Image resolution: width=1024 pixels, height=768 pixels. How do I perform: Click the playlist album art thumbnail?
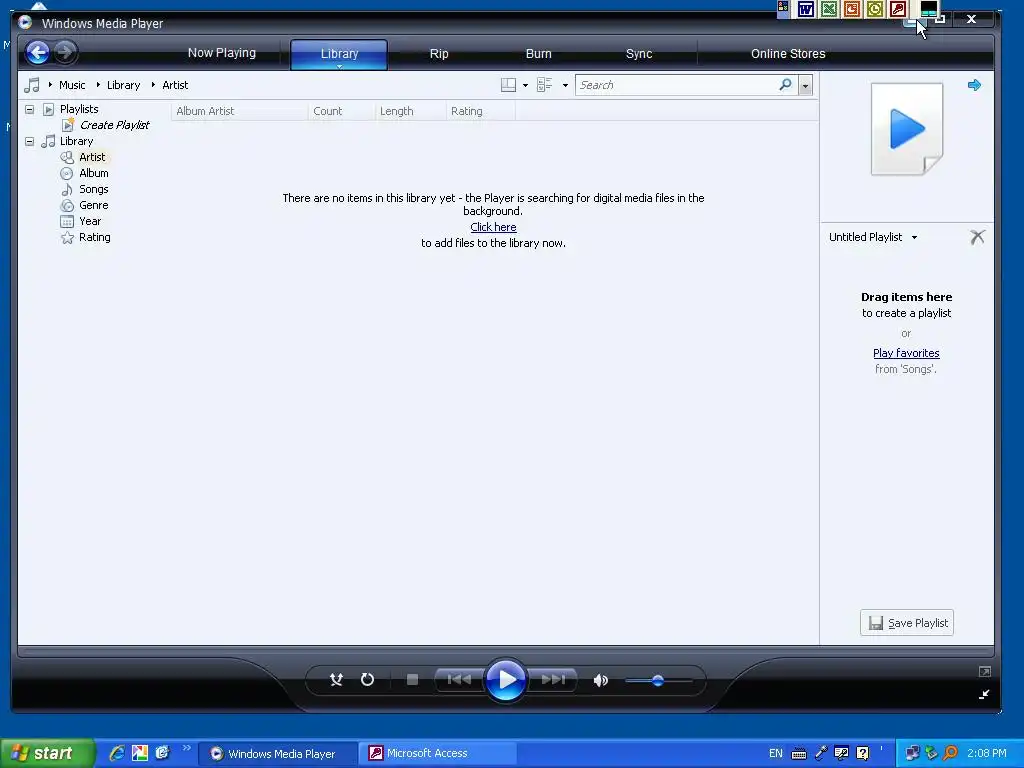click(906, 129)
